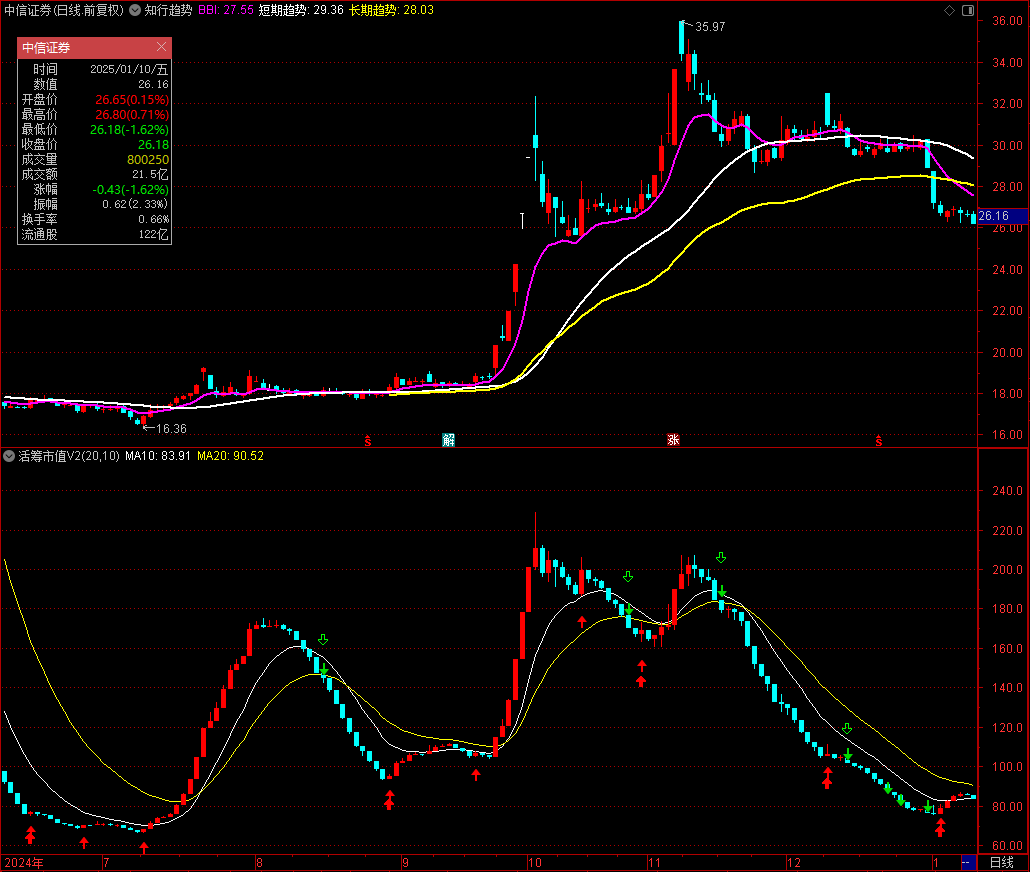Toggle the side panel layout icon
Screen dimensions: 1030x872
pyautogui.click(x=967, y=10)
